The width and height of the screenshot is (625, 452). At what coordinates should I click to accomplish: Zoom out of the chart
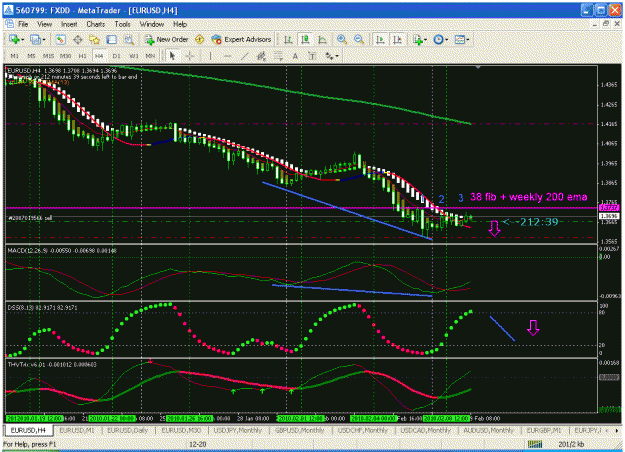pyautogui.click(x=359, y=39)
